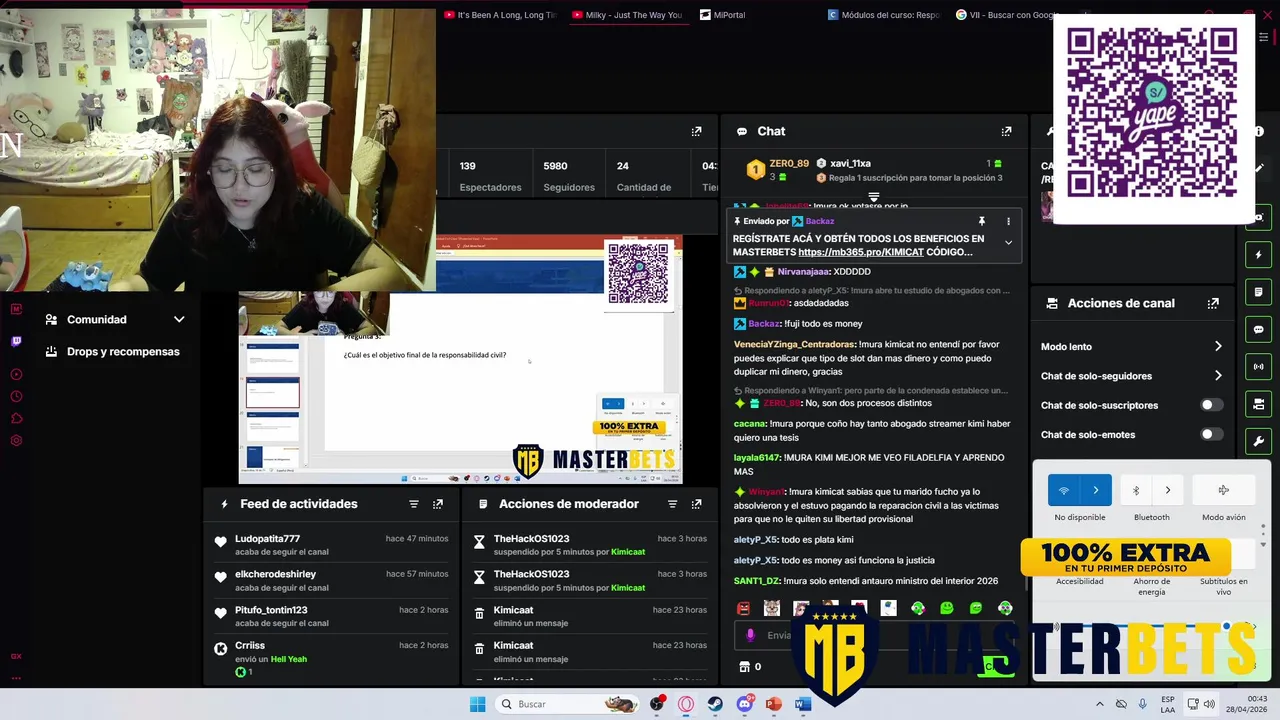The height and width of the screenshot is (720, 1280).
Task: Show hidden system tray icons
Action: click(x=1100, y=704)
